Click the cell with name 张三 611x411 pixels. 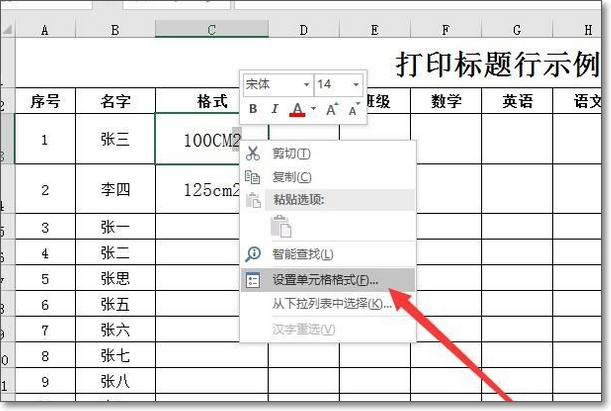click(x=115, y=139)
